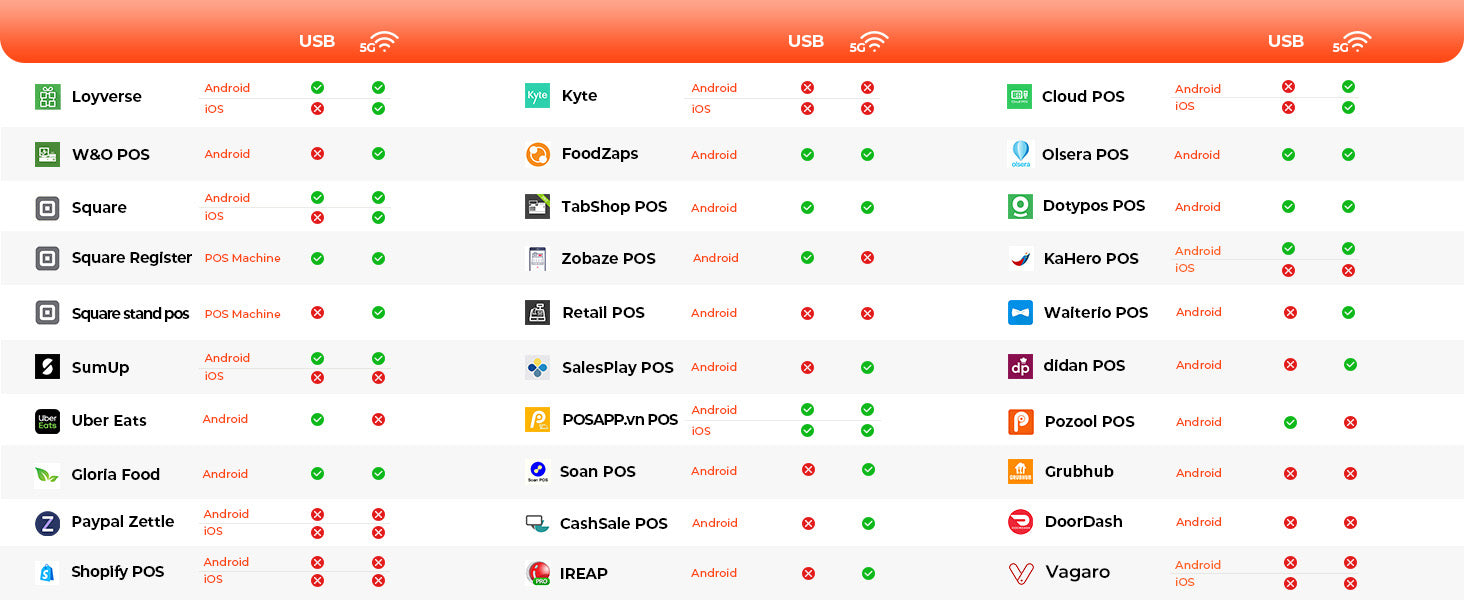Click the Shopify POS bag icon
This screenshot has height=600, width=1464.
click(47, 572)
